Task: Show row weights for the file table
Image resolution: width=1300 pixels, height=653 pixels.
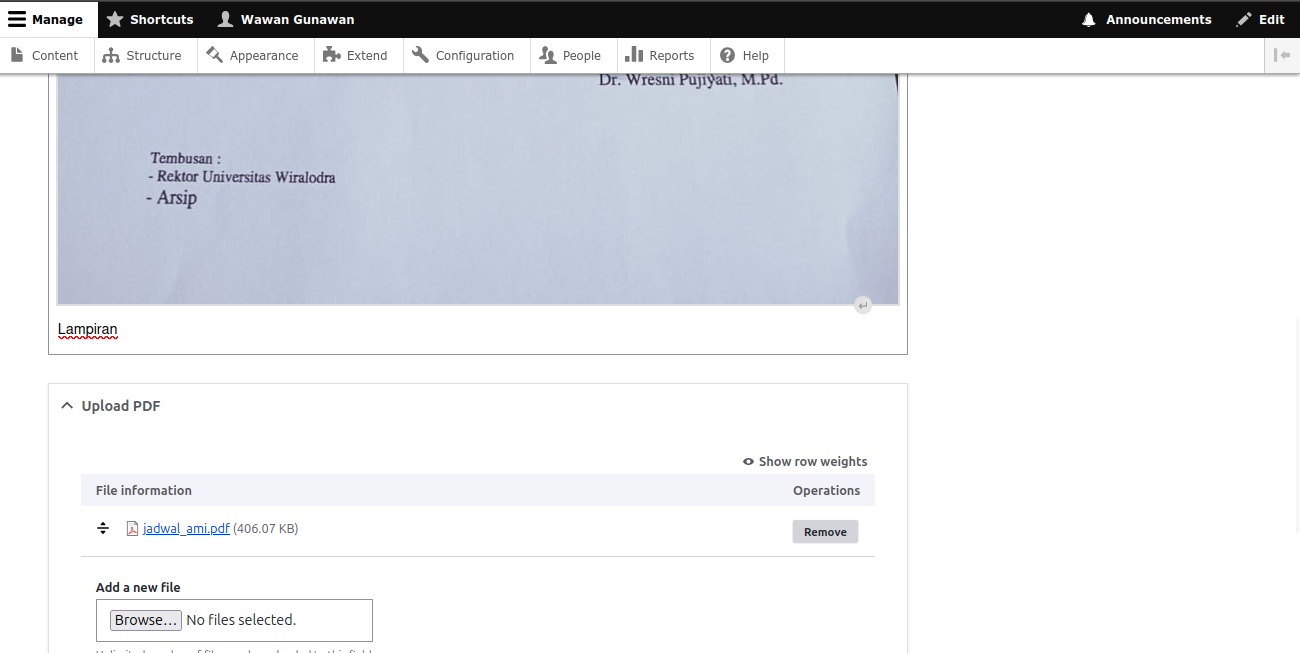Action: click(805, 461)
